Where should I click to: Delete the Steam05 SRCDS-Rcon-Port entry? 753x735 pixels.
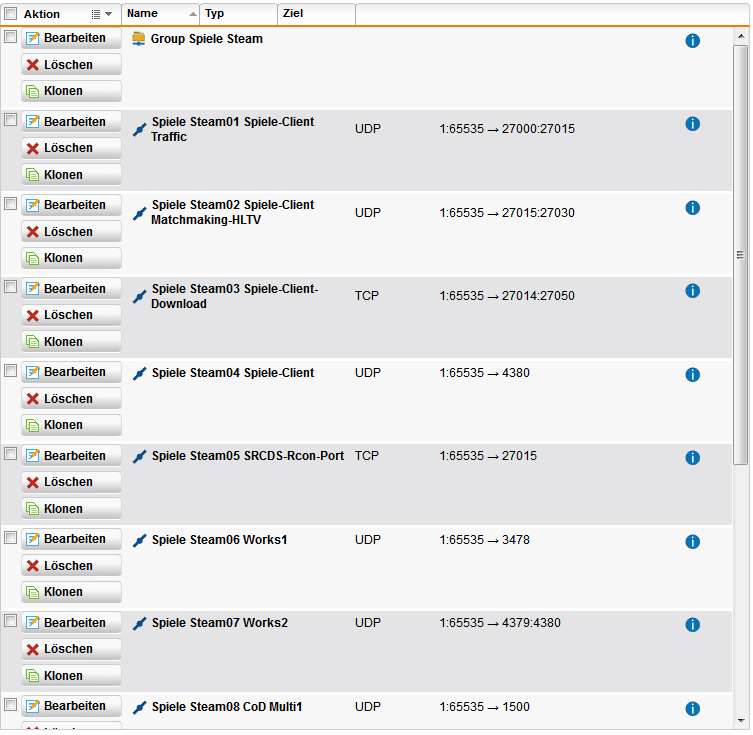click(x=71, y=482)
